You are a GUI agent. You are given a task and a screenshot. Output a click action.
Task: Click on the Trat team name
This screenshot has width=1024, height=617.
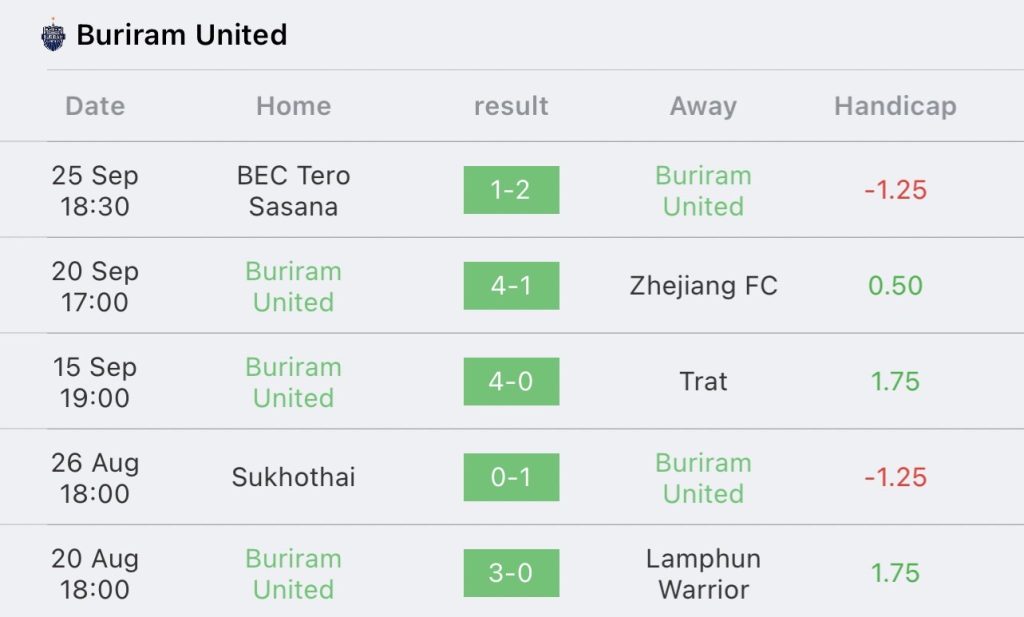(x=703, y=381)
